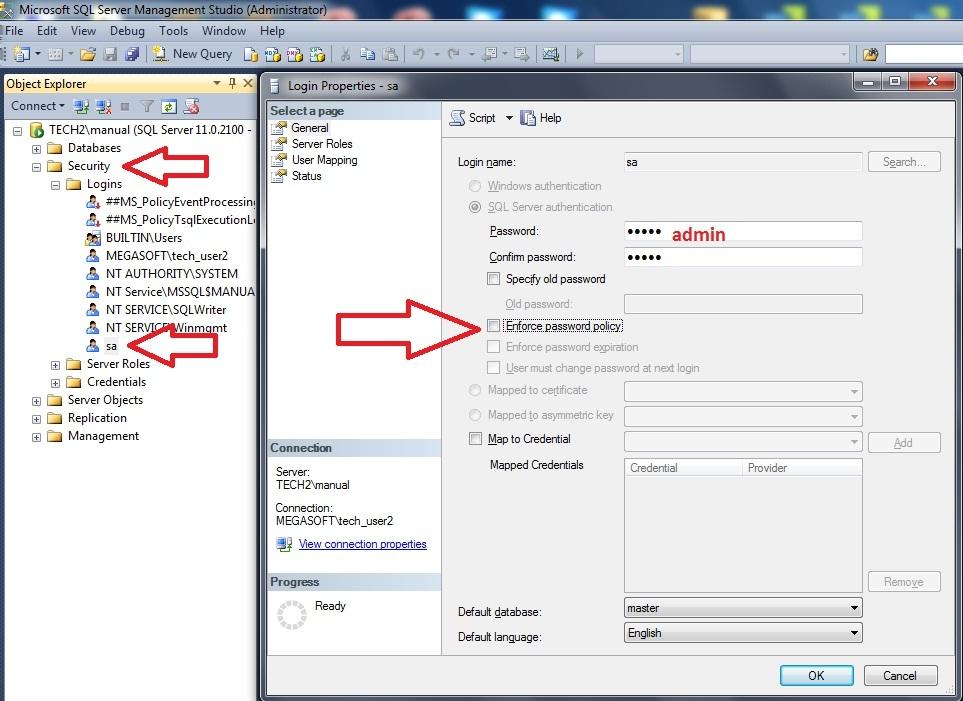Viewport: 963px width, 701px height.
Task: Pin the Object Explorer panel
Action: (233, 83)
